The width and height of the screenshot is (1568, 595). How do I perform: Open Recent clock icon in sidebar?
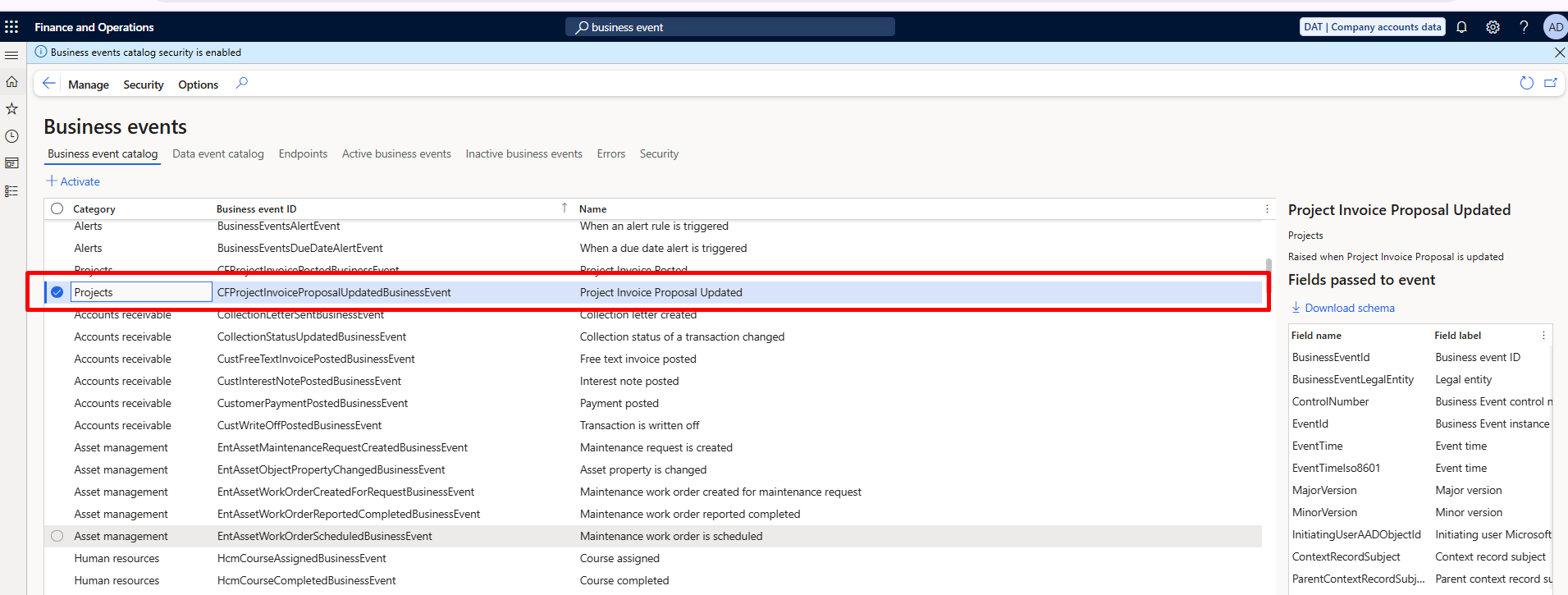(x=11, y=136)
